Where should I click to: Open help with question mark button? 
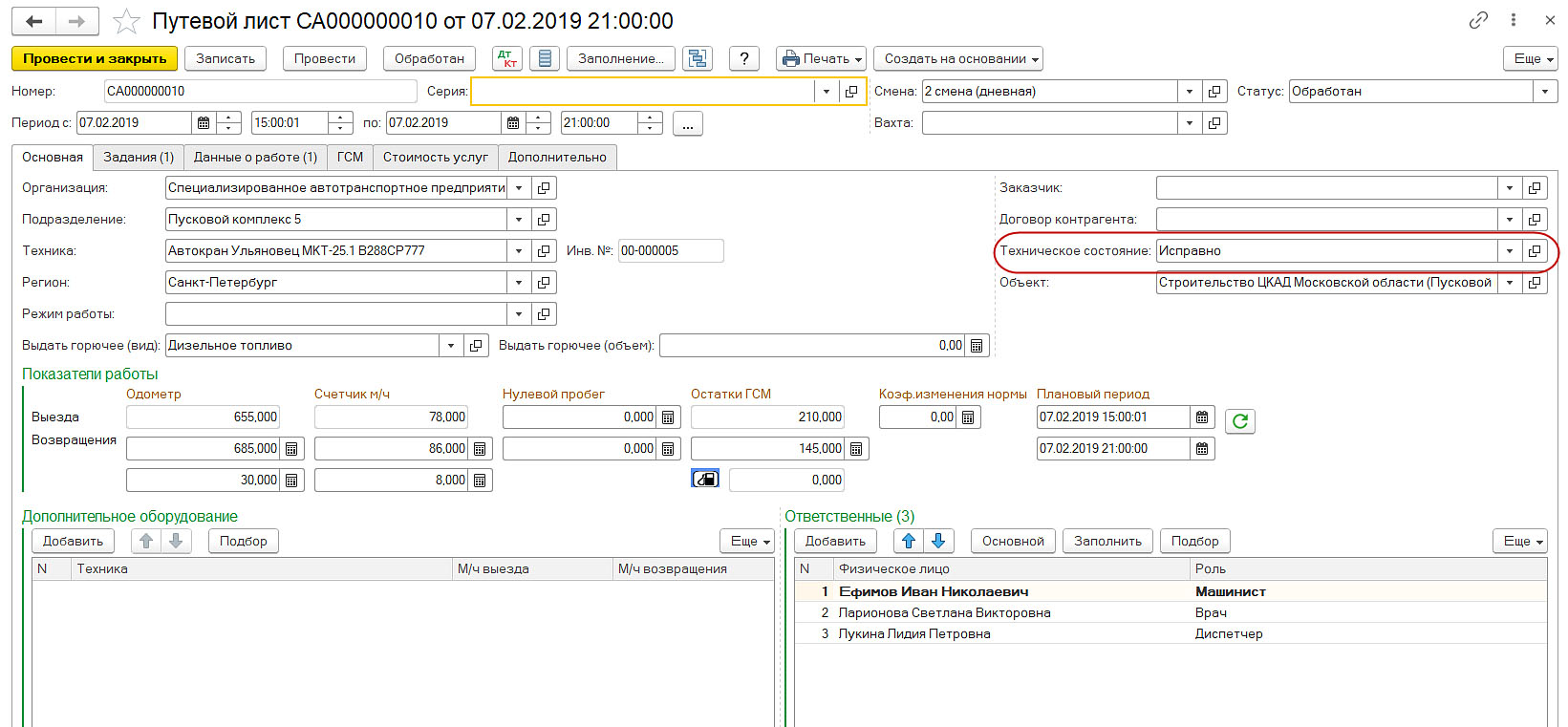click(x=744, y=58)
